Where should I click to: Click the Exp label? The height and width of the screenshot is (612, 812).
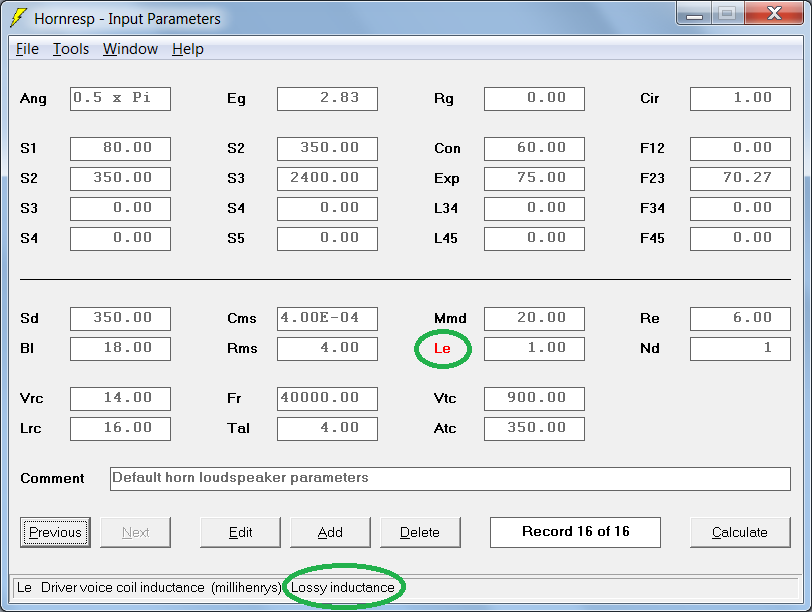pos(446,179)
